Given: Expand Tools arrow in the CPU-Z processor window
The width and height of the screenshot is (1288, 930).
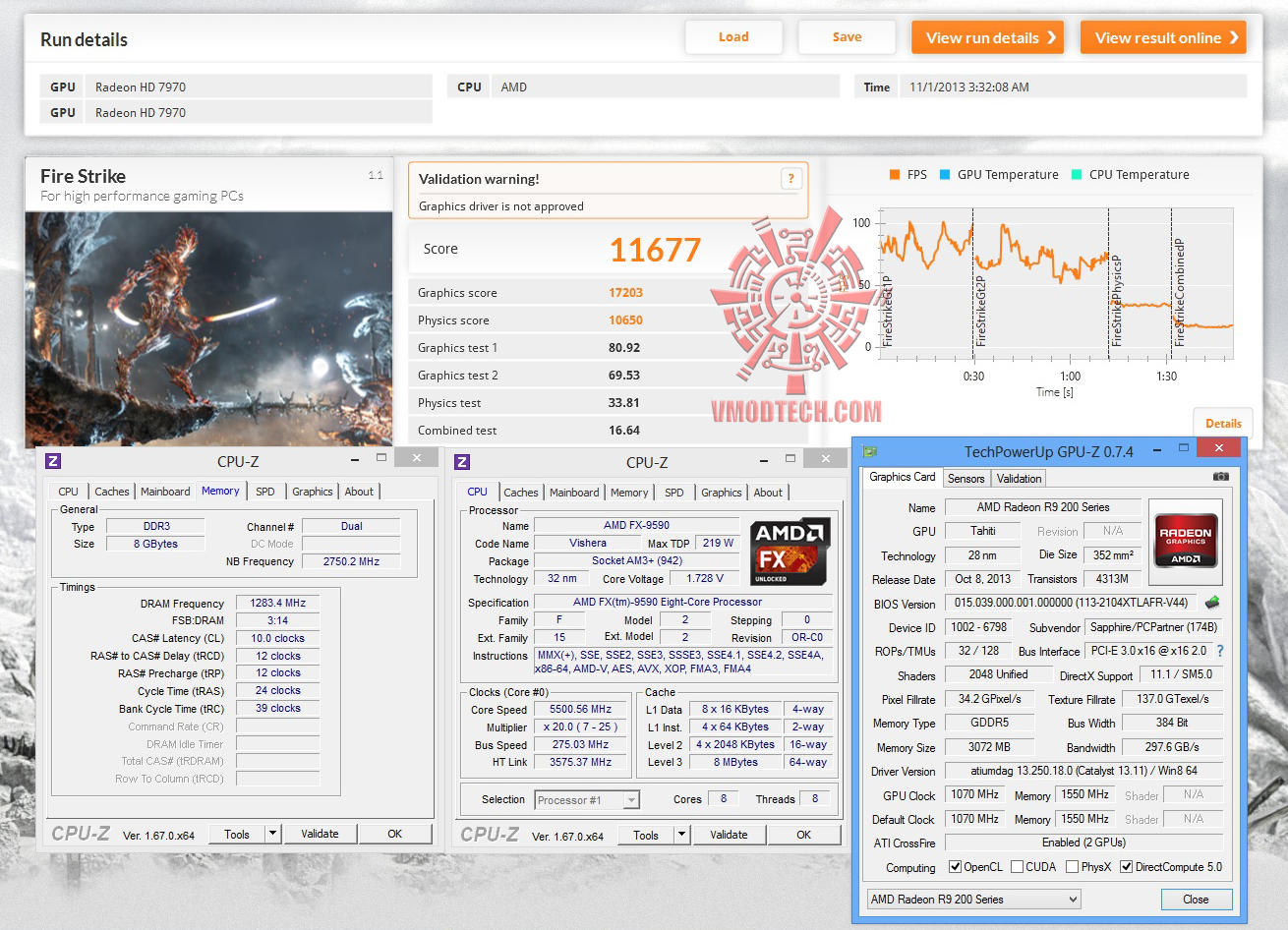Looking at the screenshot, I should click(682, 835).
